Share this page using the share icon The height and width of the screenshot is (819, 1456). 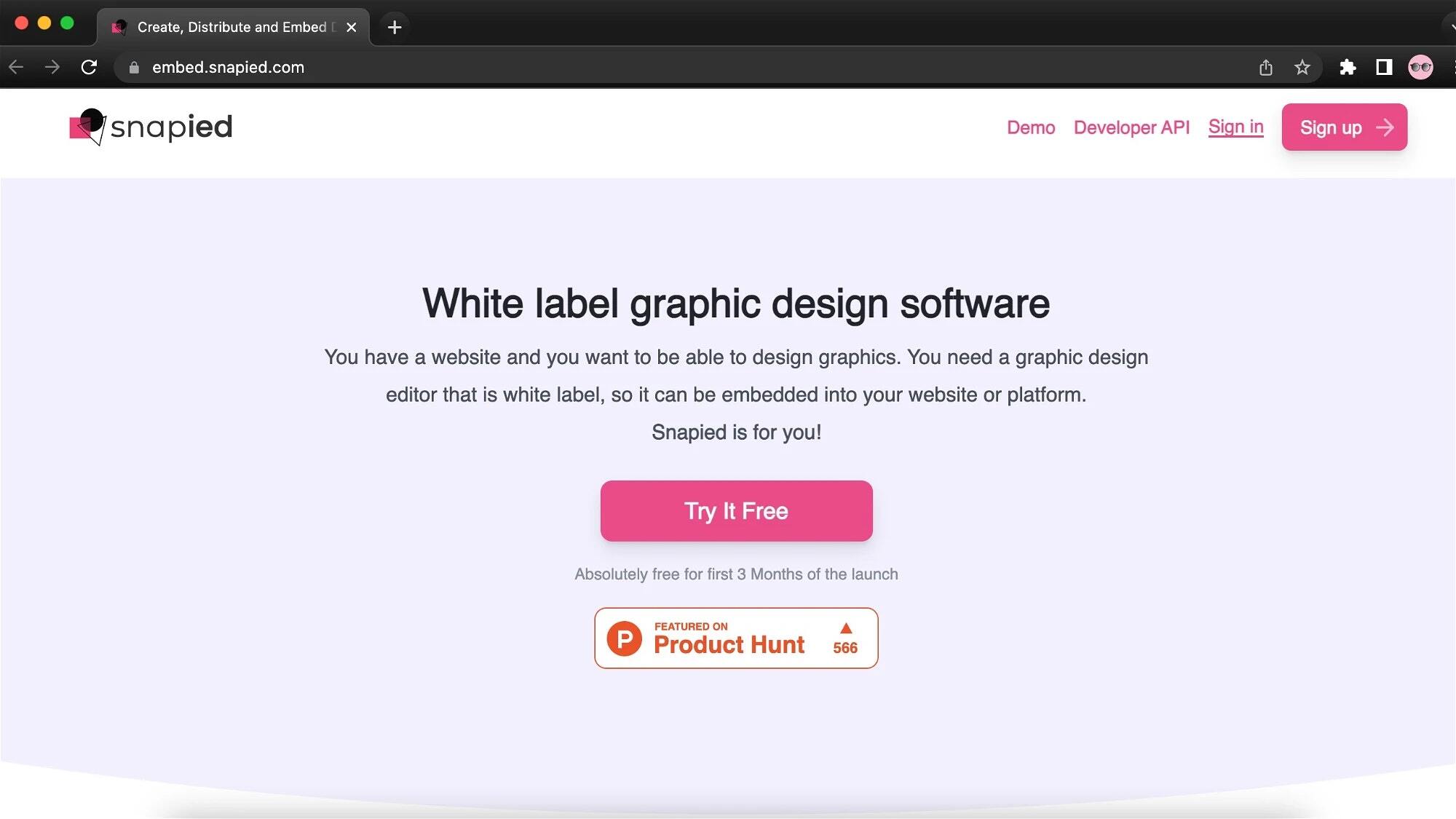(x=1266, y=68)
